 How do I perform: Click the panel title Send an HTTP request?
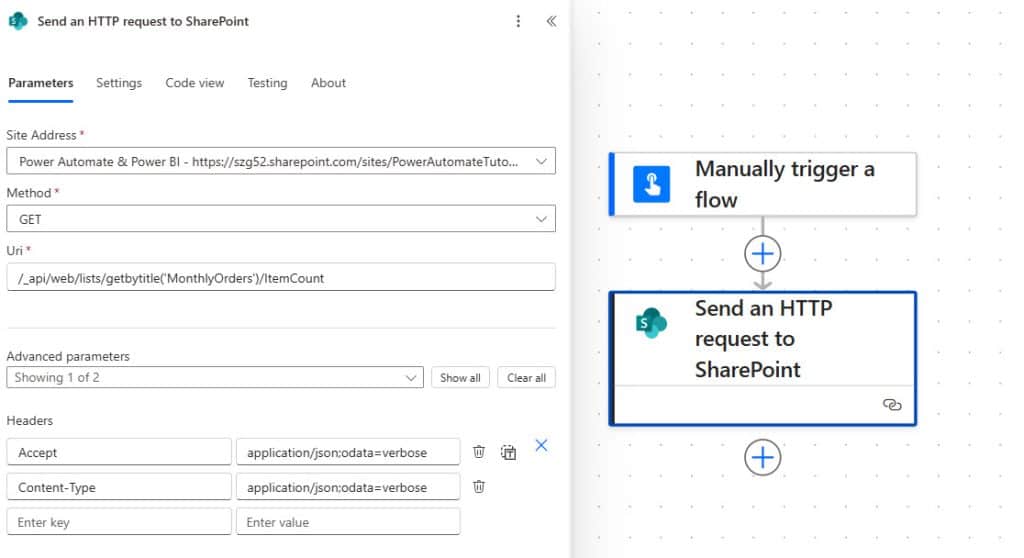(143, 21)
